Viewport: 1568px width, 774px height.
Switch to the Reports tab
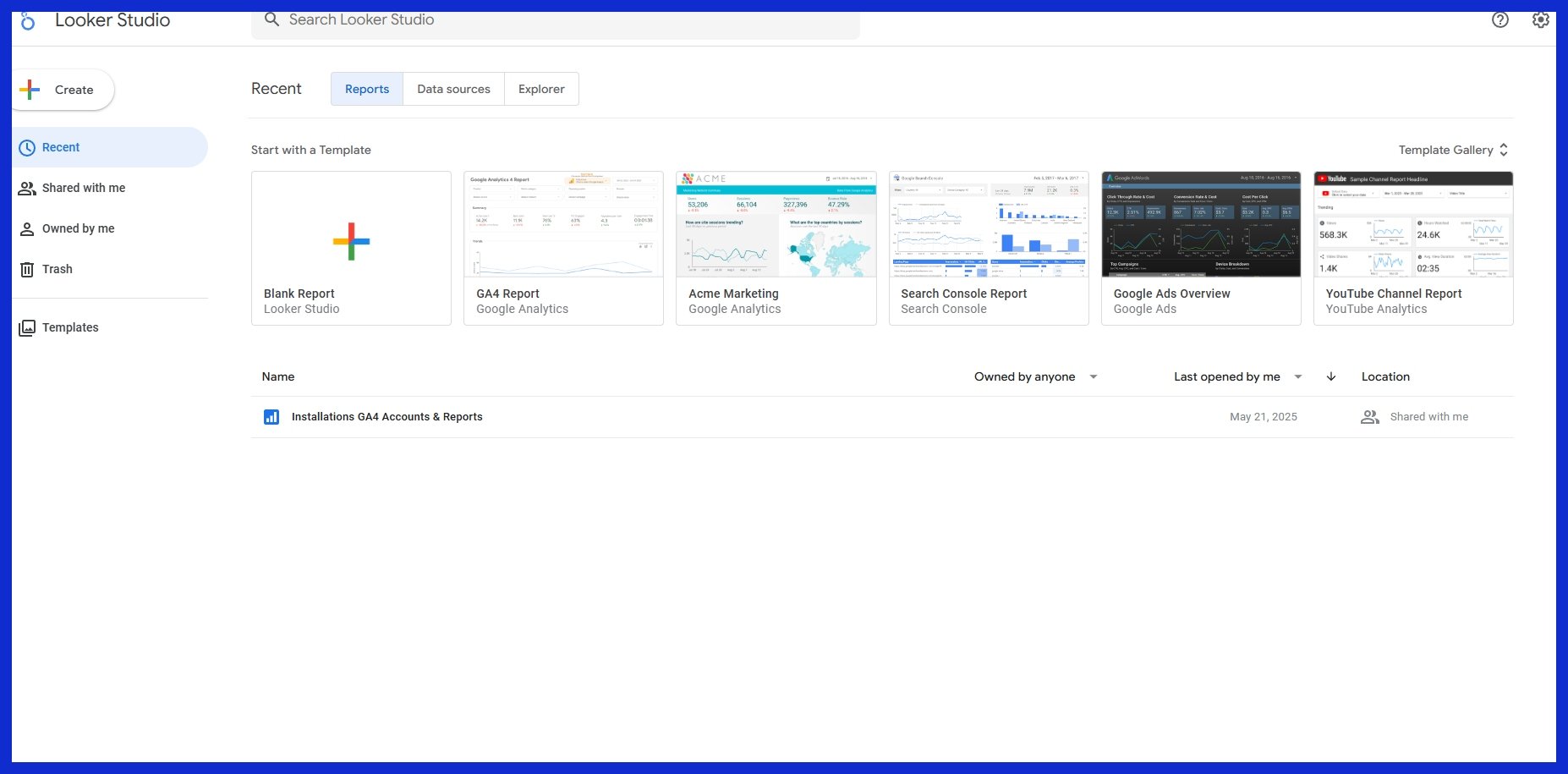[x=367, y=89]
